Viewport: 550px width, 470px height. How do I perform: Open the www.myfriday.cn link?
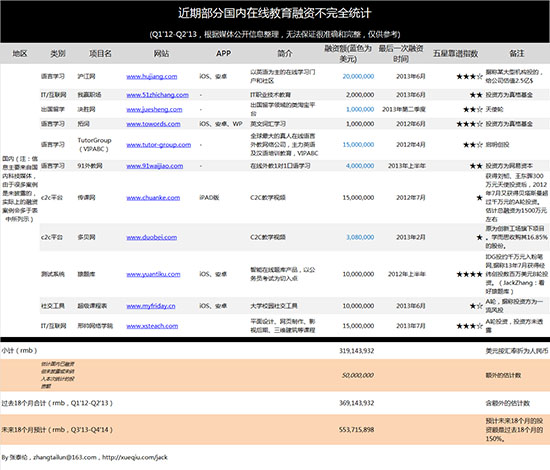click(x=151, y=306)
